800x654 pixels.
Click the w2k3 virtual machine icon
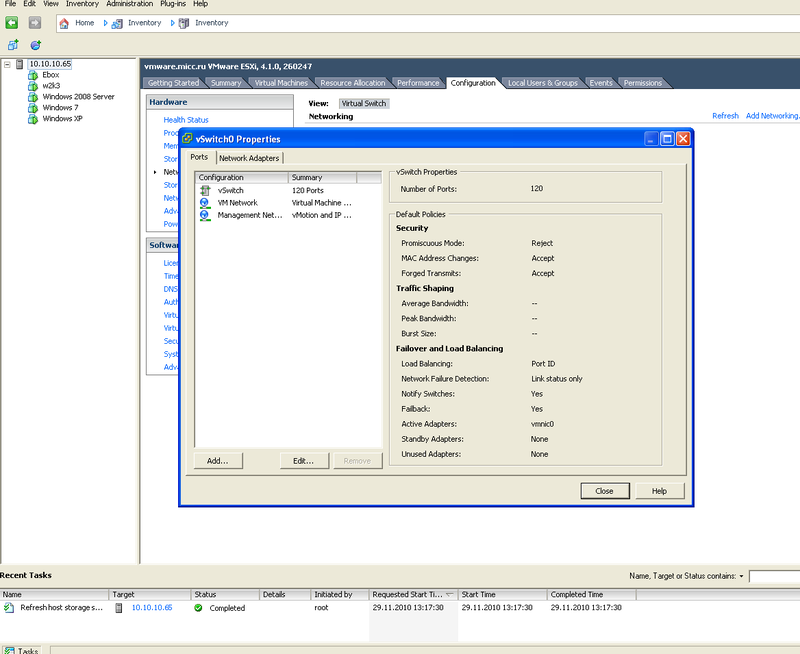(33, 86)
